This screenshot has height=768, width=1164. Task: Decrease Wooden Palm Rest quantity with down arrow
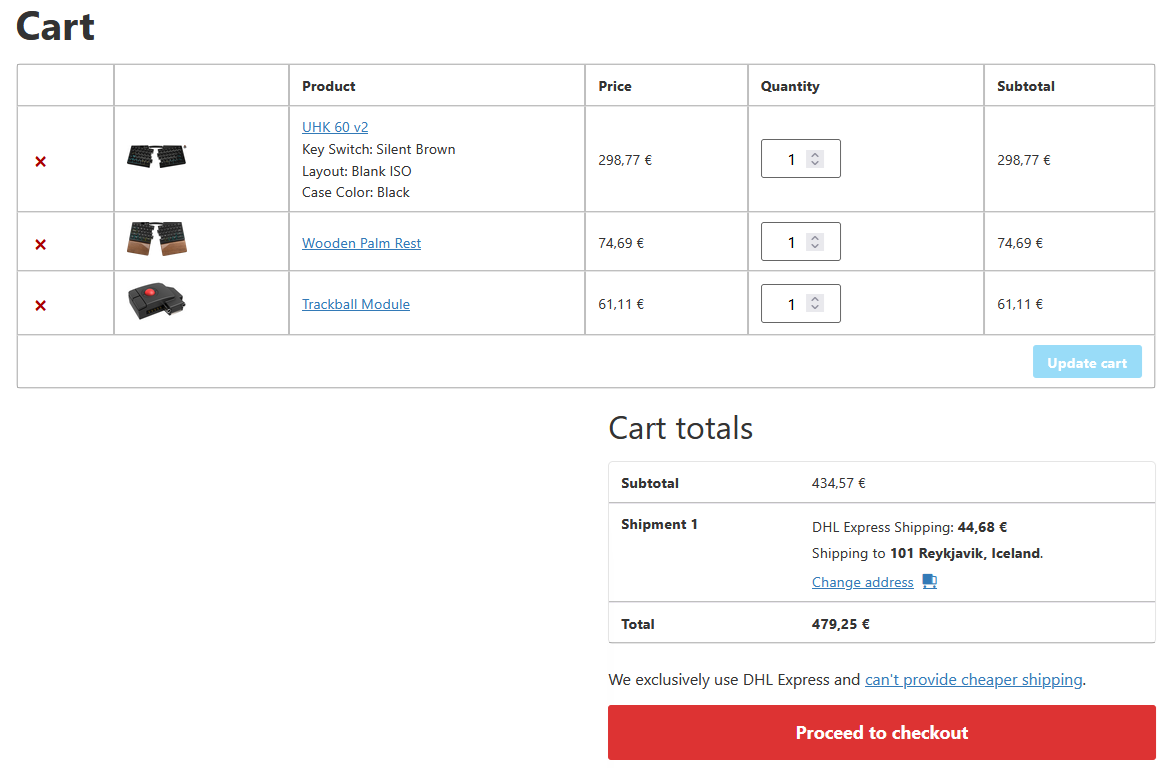pos(815,247)
